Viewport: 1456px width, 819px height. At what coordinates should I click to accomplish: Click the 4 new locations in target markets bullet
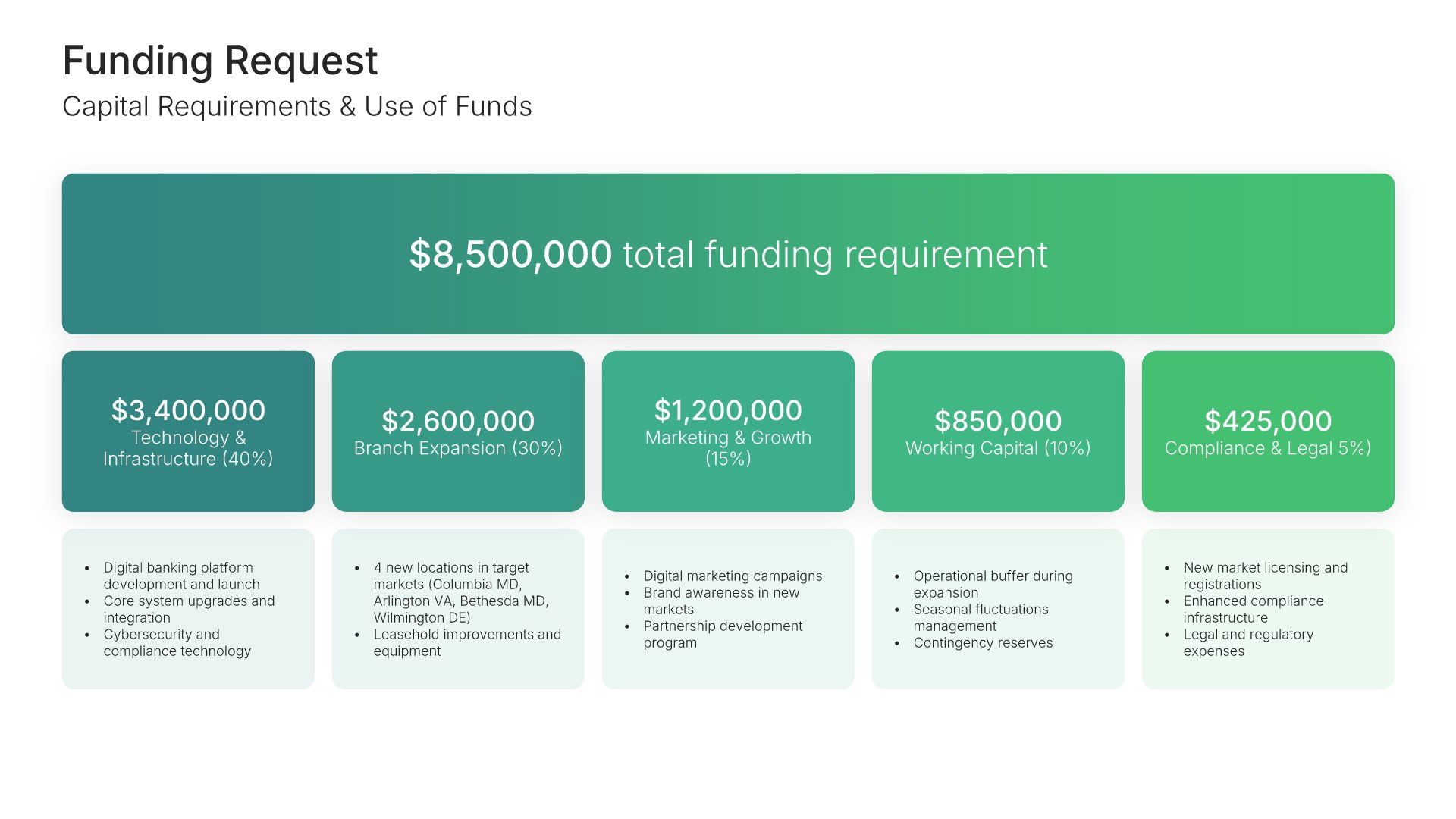(x=460, y=592)
